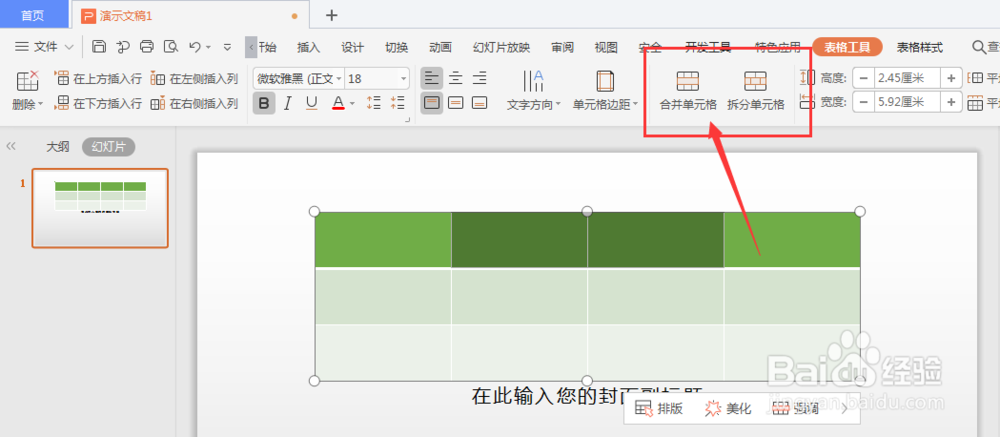1000x437 pixels.
Task: Click the Print icon
Action: pyautogui.click(x=147, y=47)
